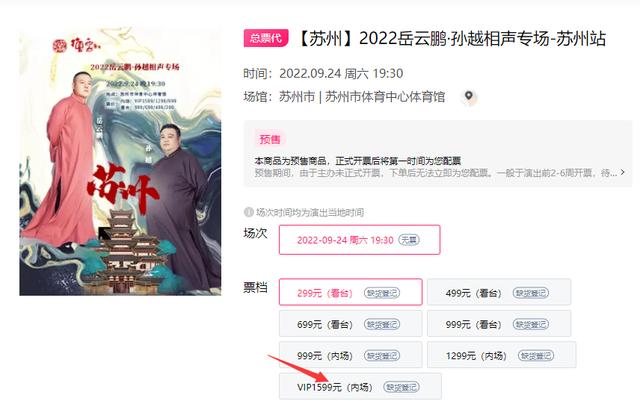Expand the presale notice chevron arrow
Viewport: 640px width, 401px height.
point(622,172)
